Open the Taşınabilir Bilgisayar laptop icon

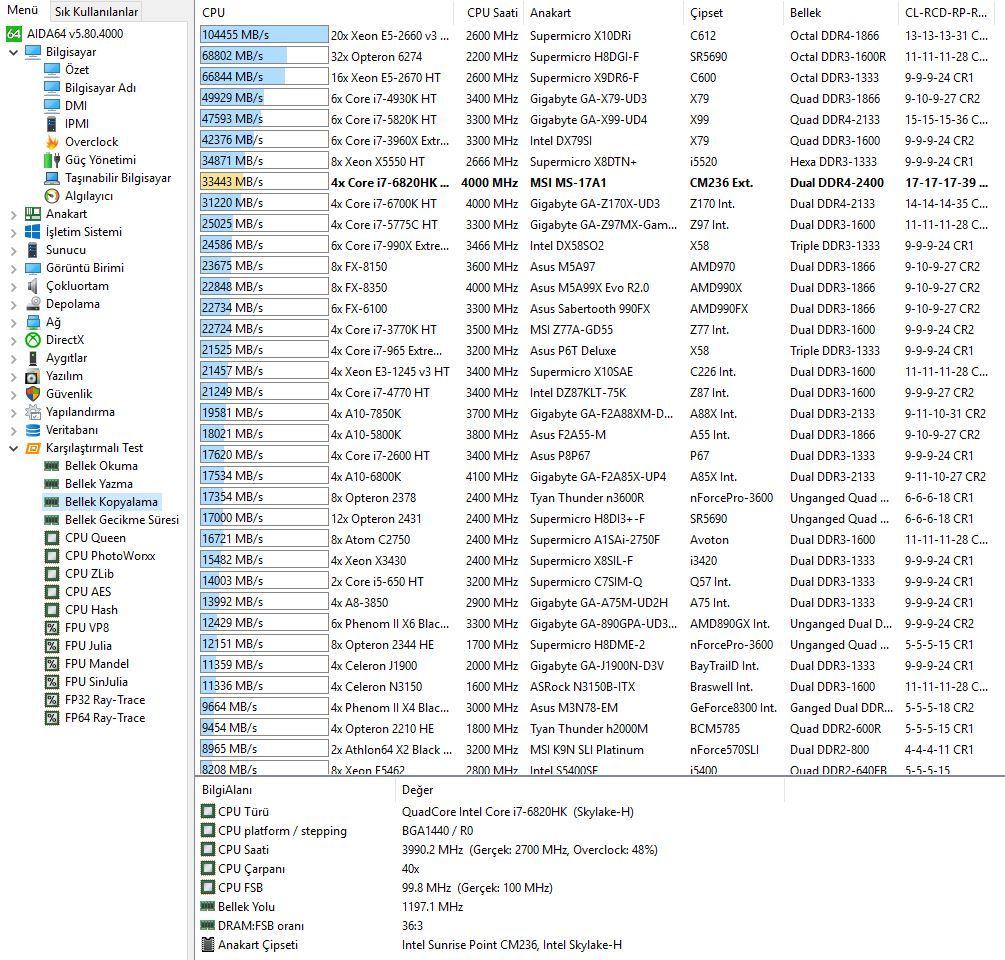tap(52, 178)
